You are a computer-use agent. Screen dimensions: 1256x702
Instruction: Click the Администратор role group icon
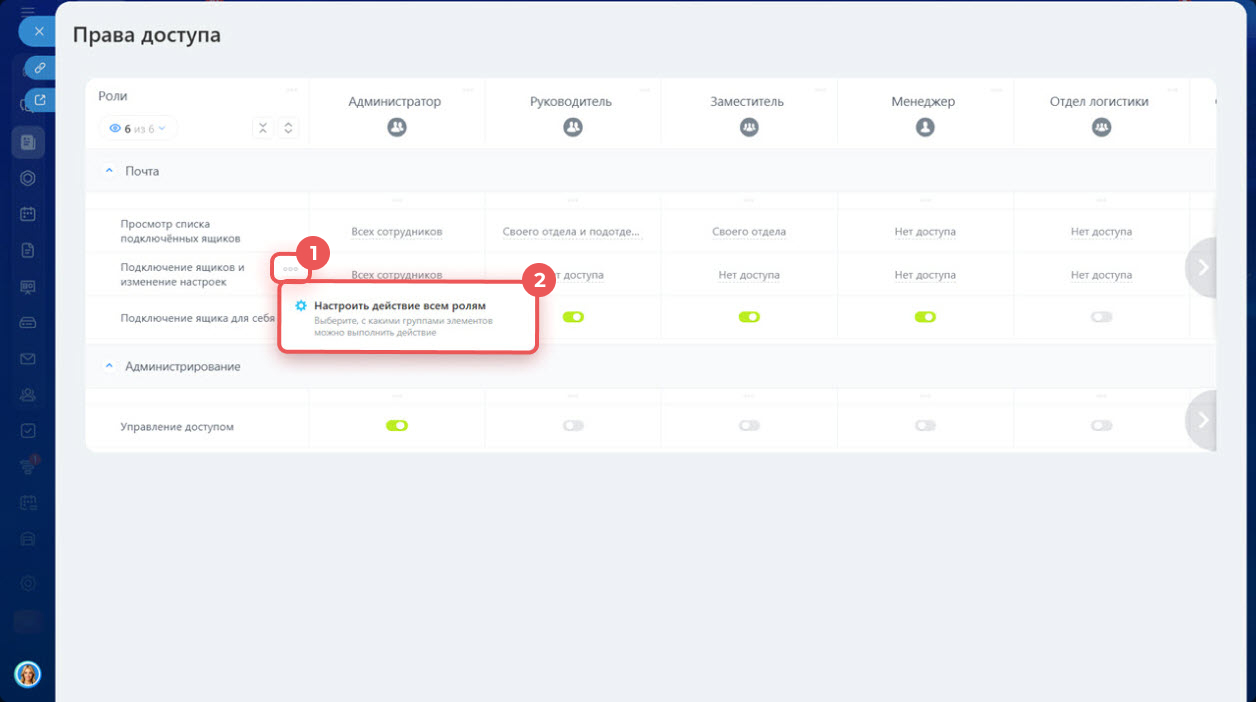(x=396, y=128)
